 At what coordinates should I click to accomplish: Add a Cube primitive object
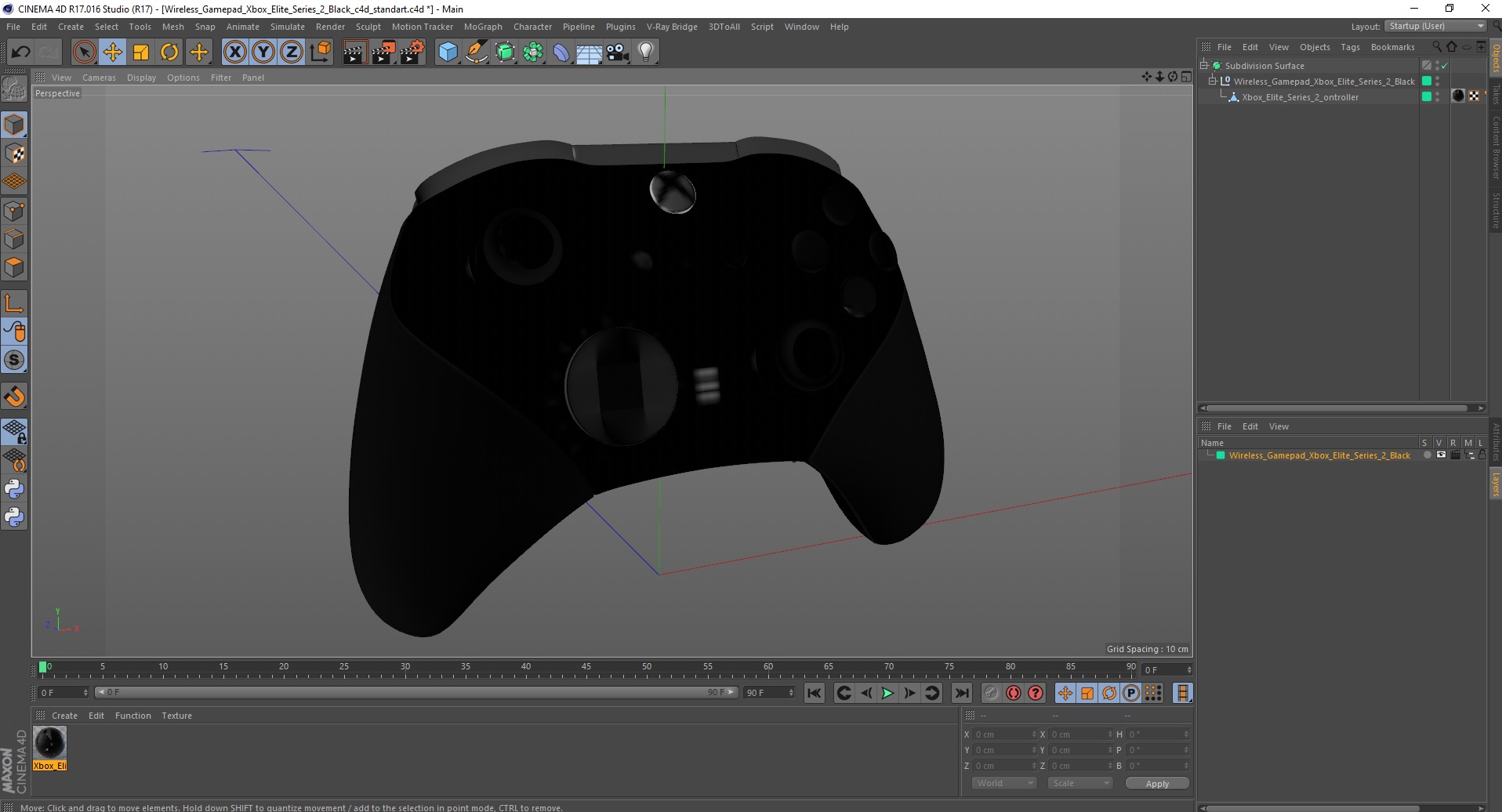point(448,53)
